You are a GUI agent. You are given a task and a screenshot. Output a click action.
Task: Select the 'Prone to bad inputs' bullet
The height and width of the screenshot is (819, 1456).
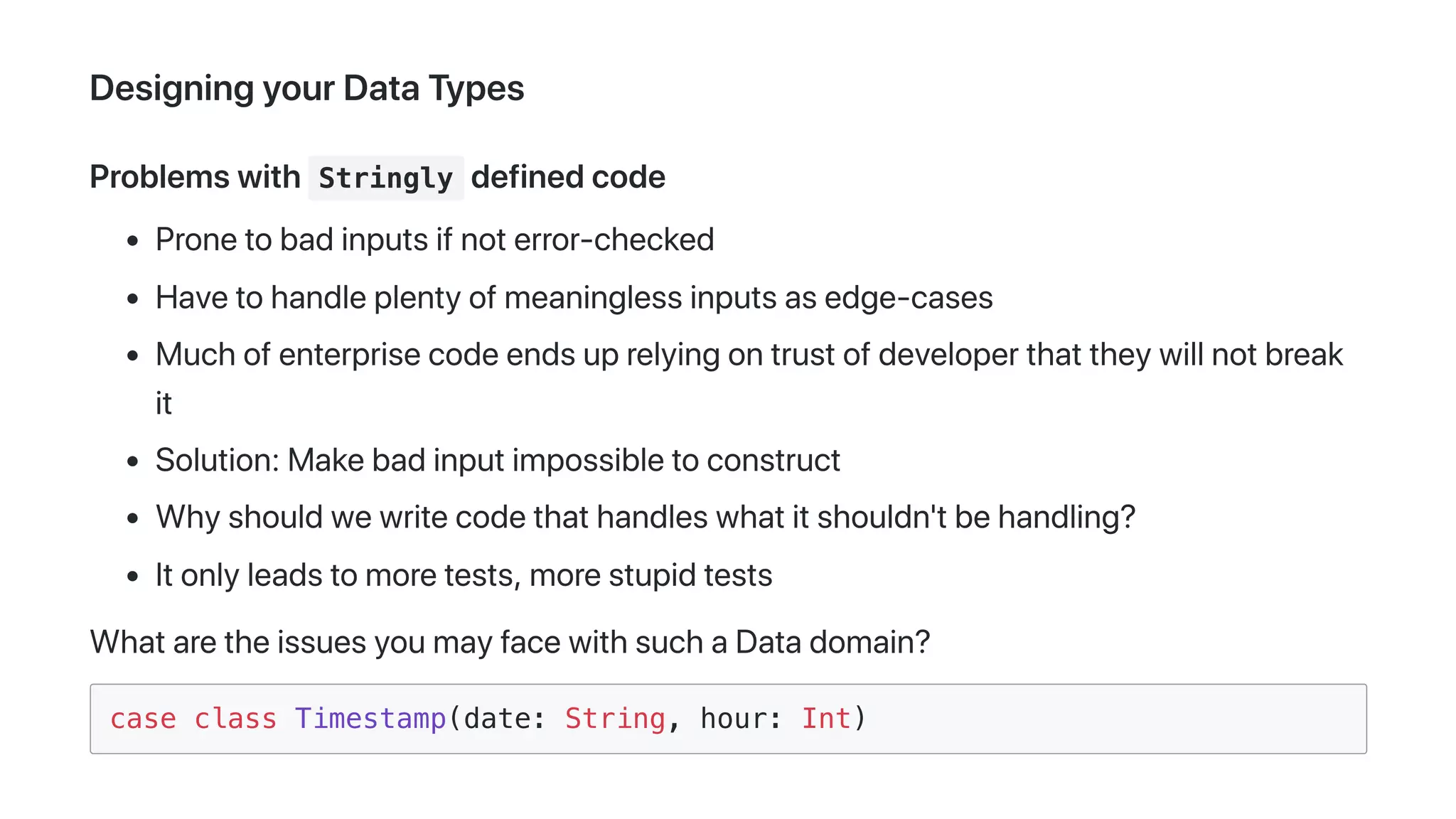pos(434,240)
